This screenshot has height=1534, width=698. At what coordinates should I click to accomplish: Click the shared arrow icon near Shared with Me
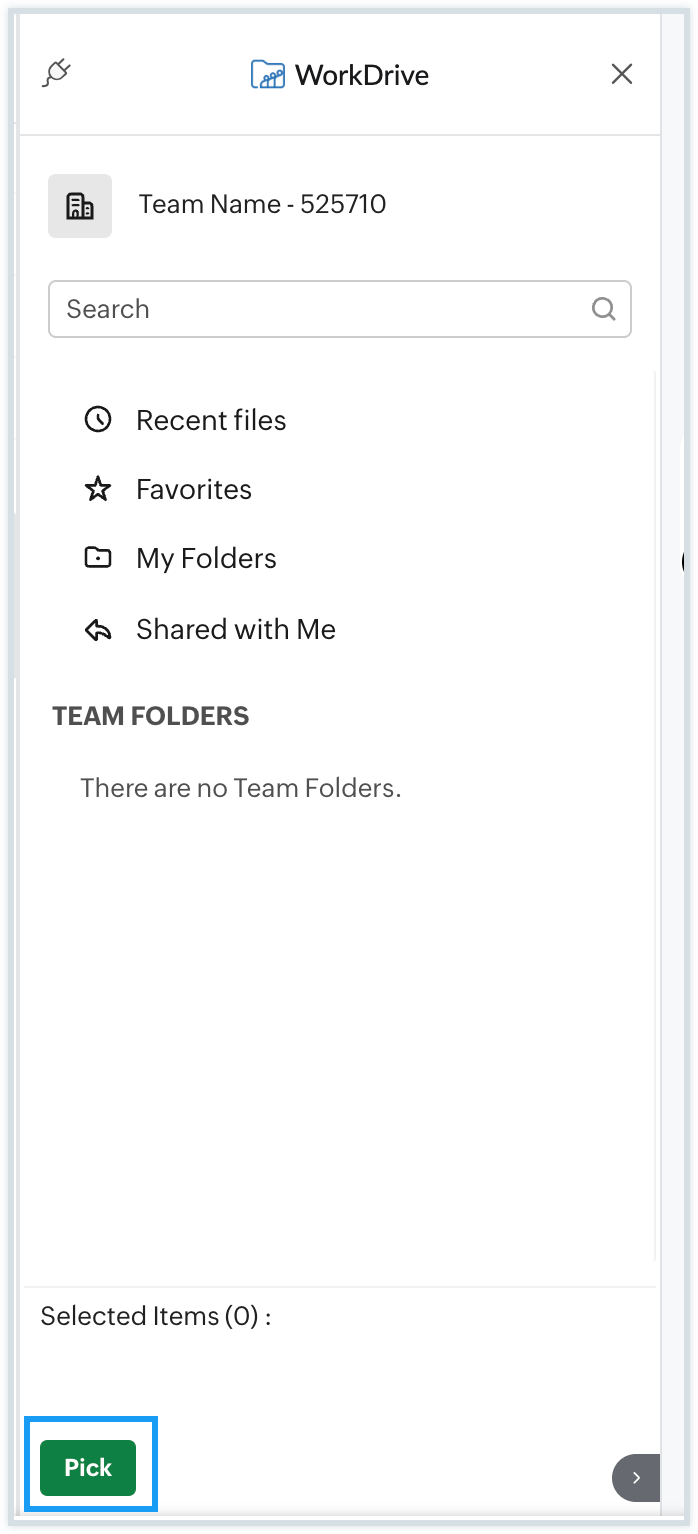pos(98,629)
